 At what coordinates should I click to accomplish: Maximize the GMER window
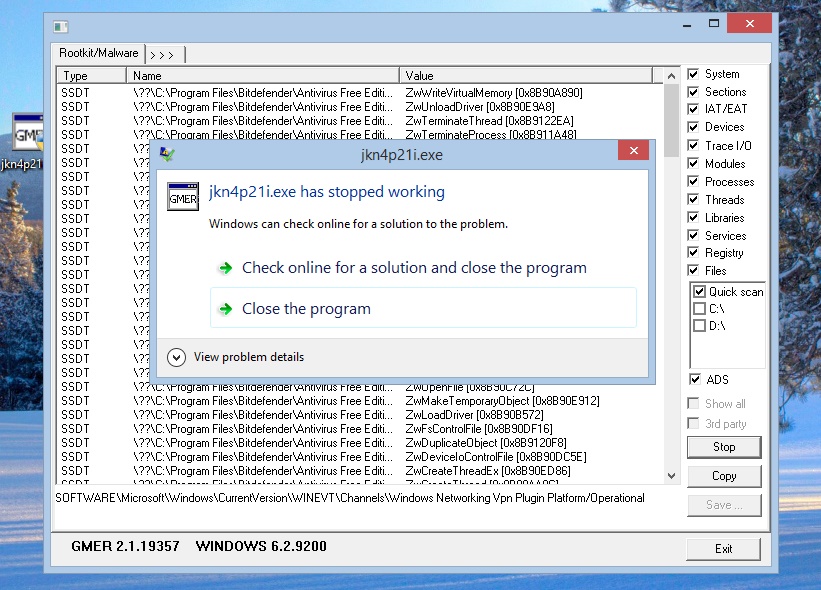(714, 24)
